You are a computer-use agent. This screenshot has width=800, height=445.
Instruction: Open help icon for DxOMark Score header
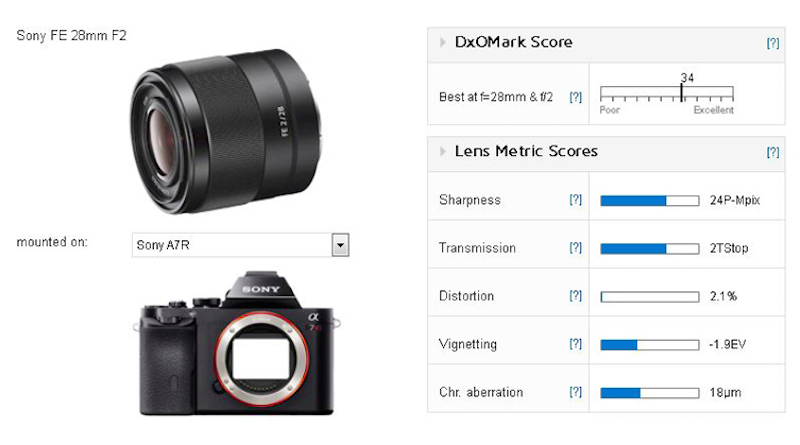coord(773,43)
